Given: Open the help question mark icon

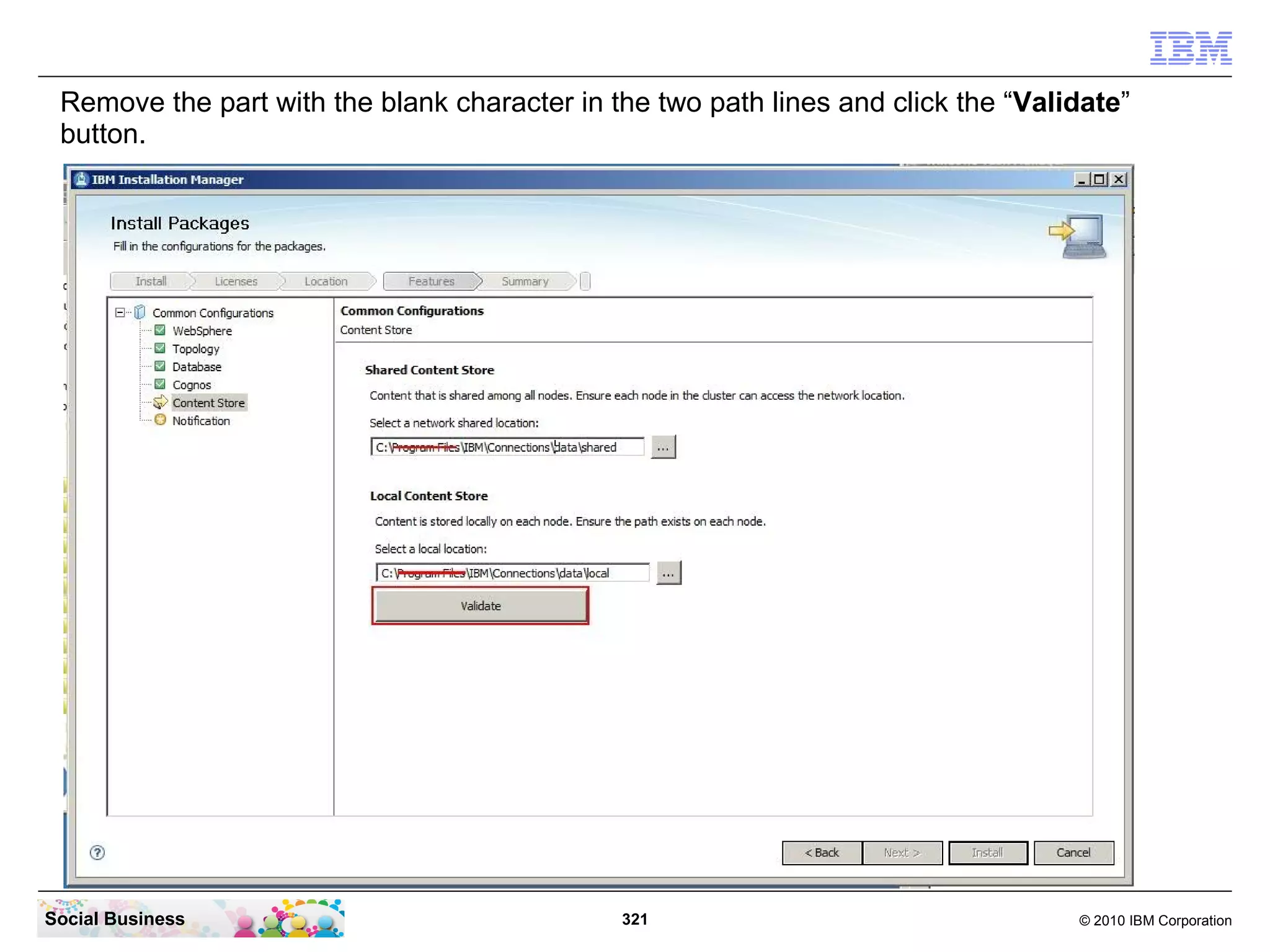Looking at the screenshot, I should (x=97, y=853).
